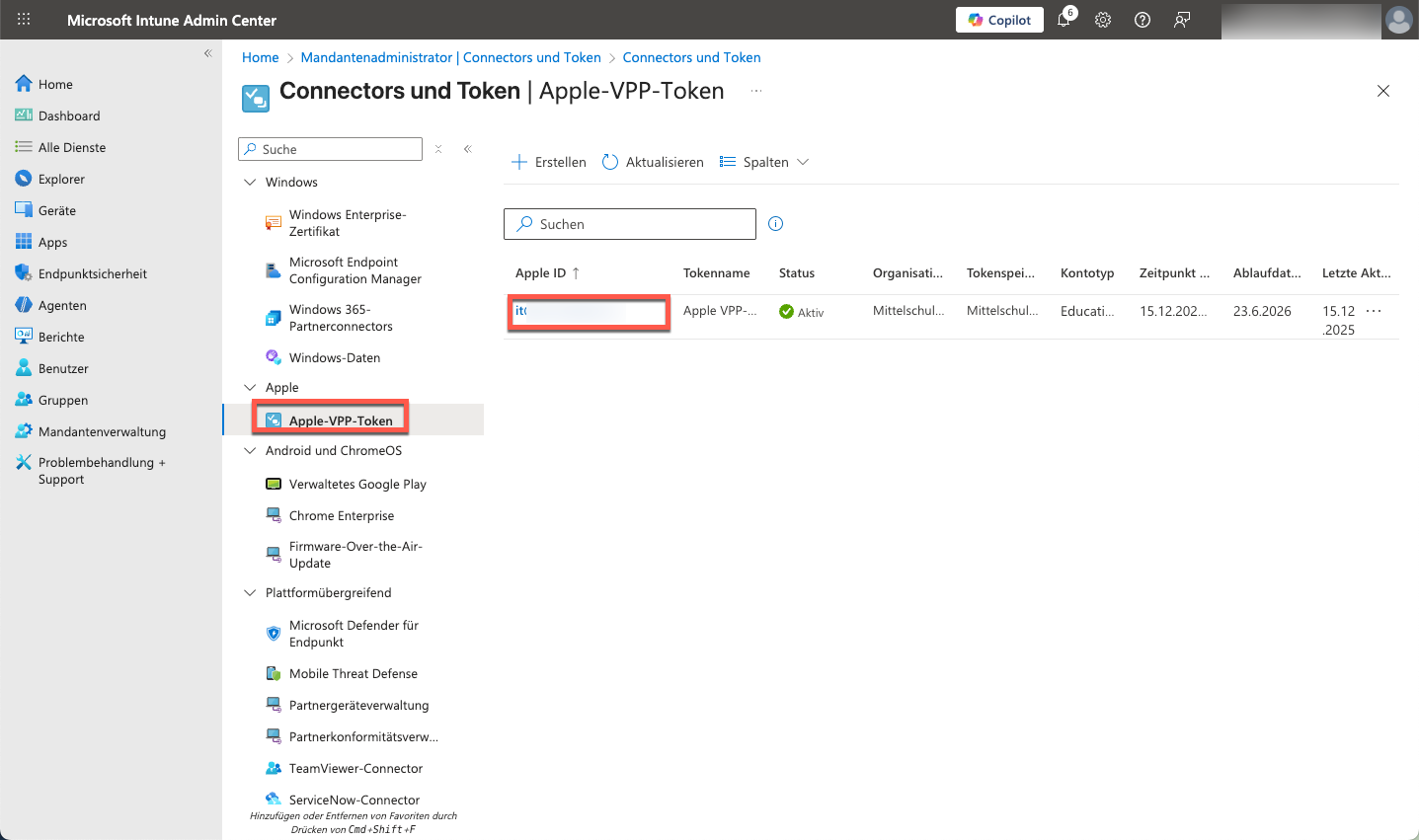Image resolution: width=1419 pixels, height=840 pixels.
Task: Click the app launcher waffle icon
Action: pyautogui.click(x=24, y=20)
